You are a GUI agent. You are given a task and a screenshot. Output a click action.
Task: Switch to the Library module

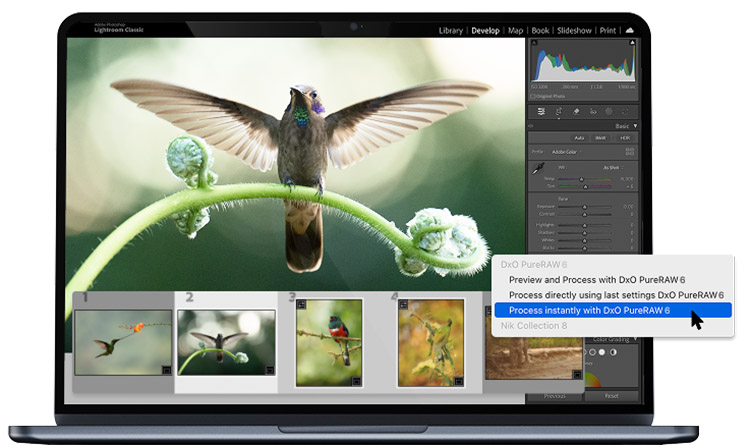pos(450,31)
